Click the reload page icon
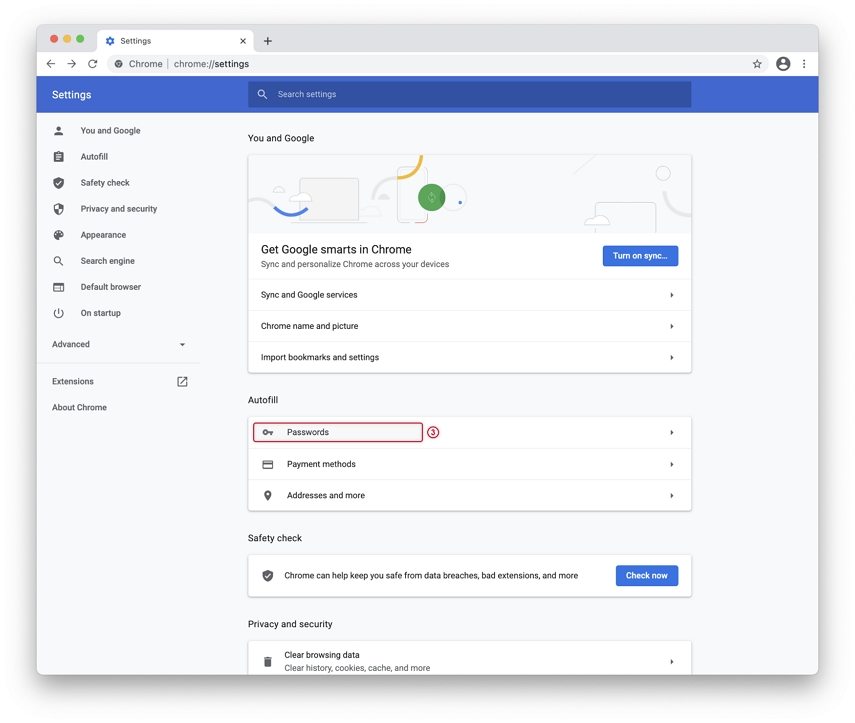The width and height of the screenshot is (855, 723). (x=93, y=64)
